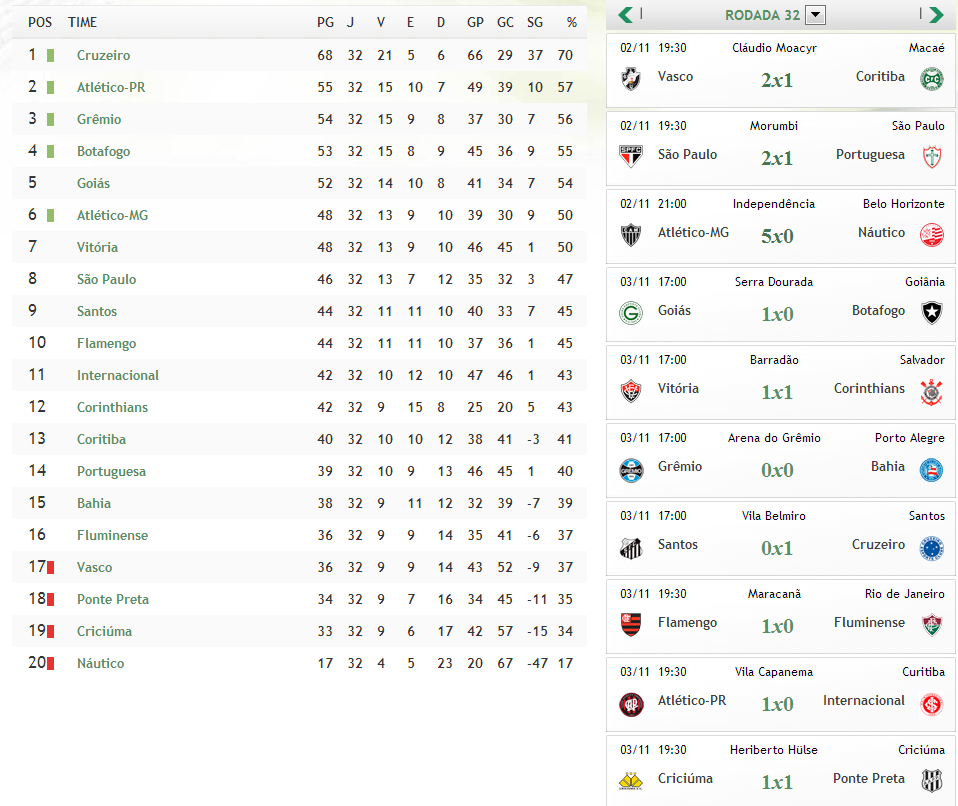Open Cruzeiro team link in standings
The image size is (958, 806).
pos(103,55)
